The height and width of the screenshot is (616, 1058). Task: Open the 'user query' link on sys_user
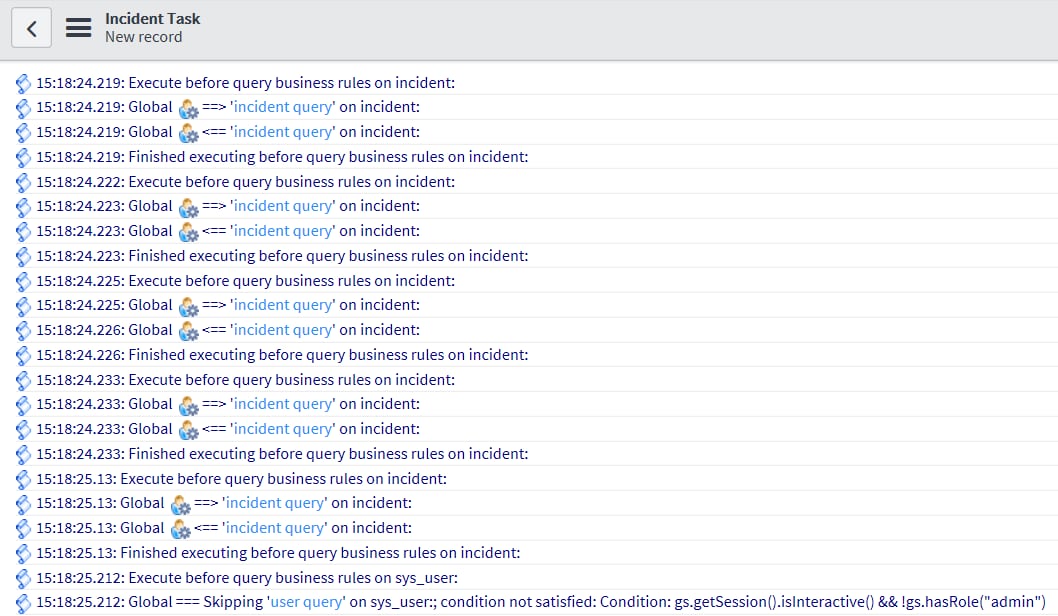pyautogui.click(x=306, y=603)
